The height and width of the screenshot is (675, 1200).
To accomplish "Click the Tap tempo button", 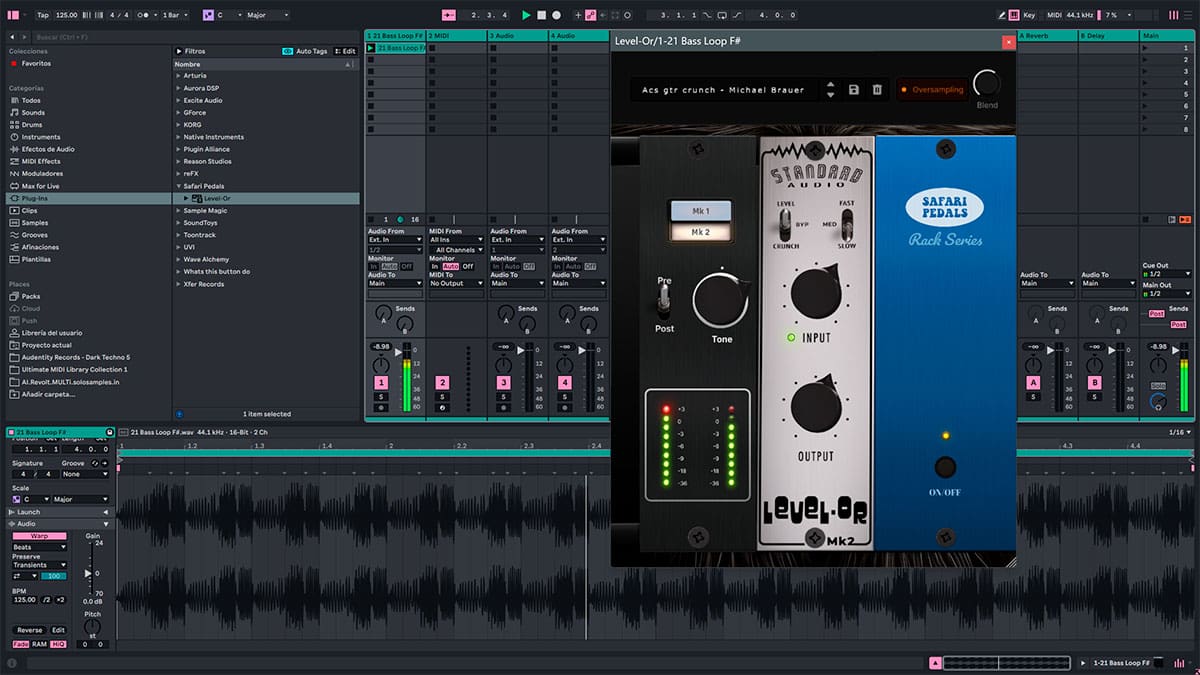I will click(42, 15).
